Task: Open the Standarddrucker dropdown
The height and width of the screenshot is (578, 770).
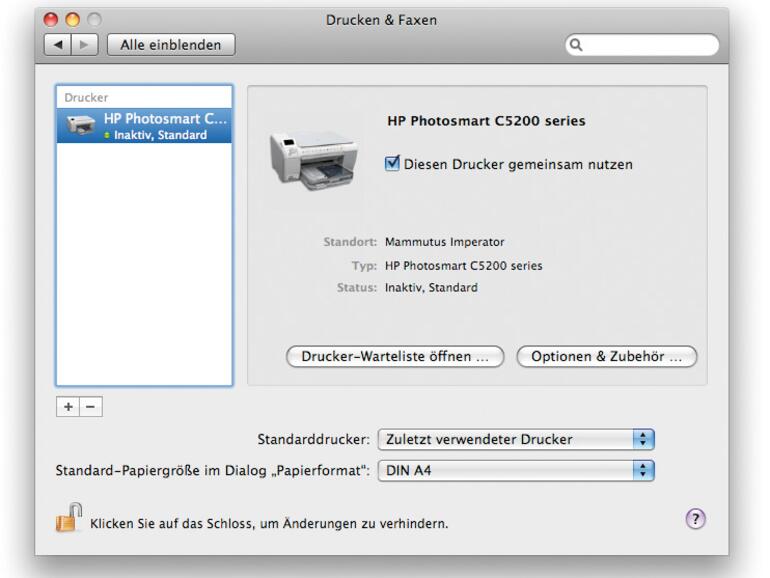Action: (515, 439)
